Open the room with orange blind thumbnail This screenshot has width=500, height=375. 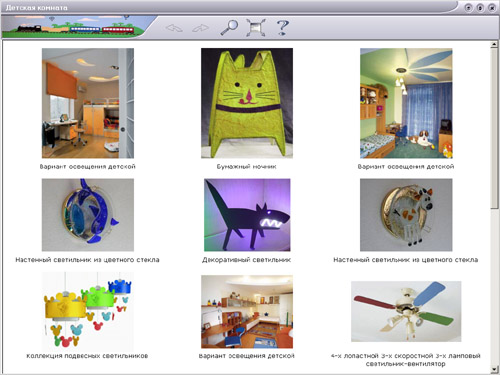point(88,103)
